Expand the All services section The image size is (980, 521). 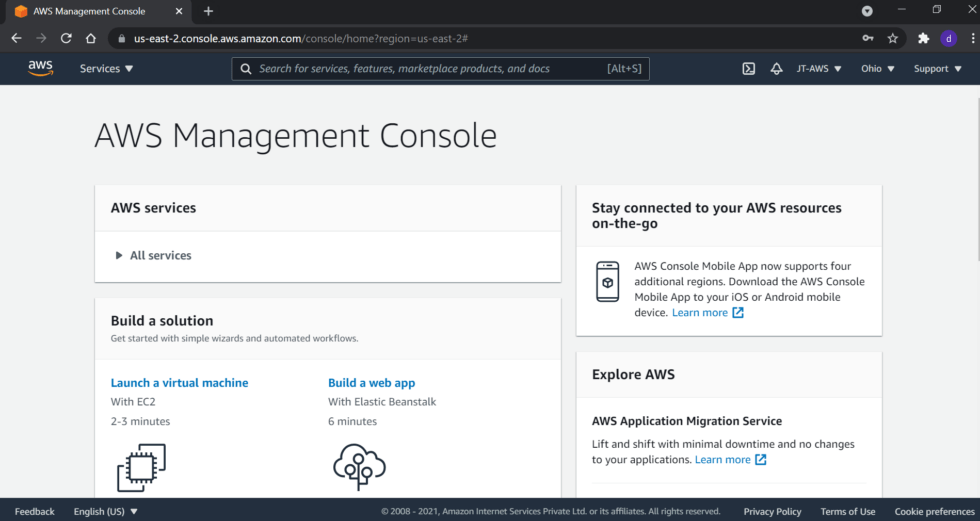point(154,255)
